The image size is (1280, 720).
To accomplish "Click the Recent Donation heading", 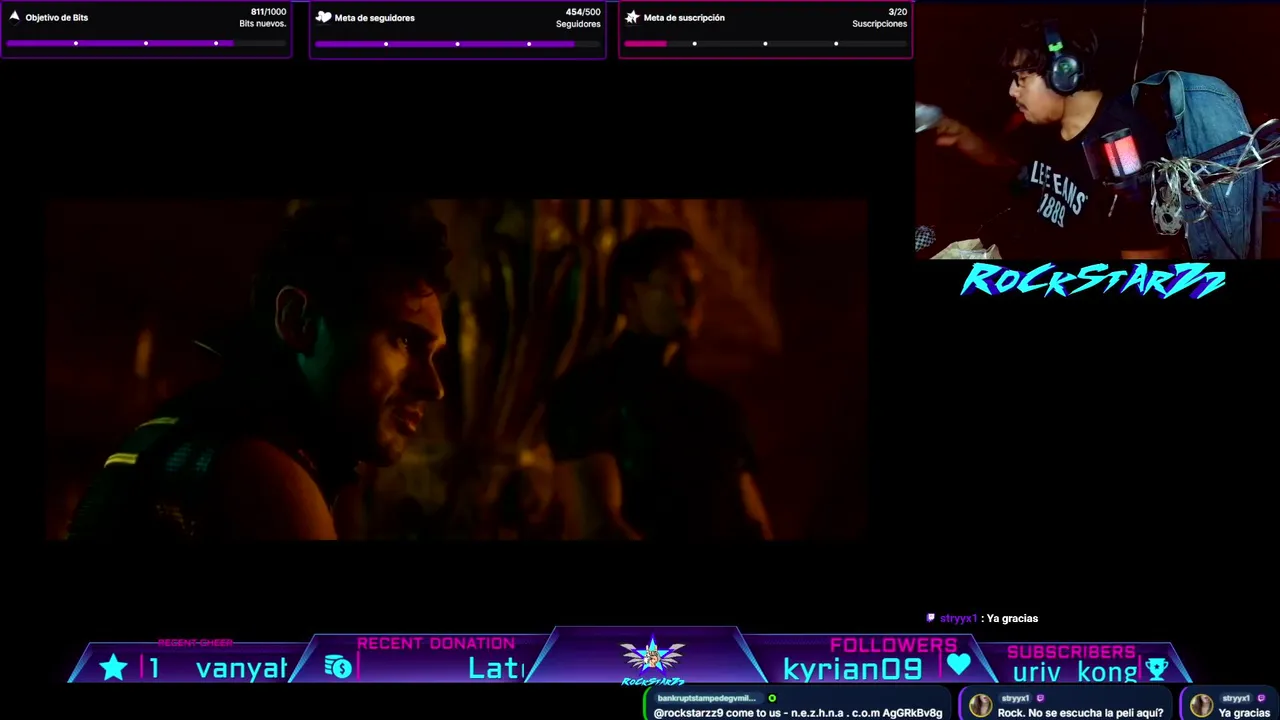I will 436,643.
